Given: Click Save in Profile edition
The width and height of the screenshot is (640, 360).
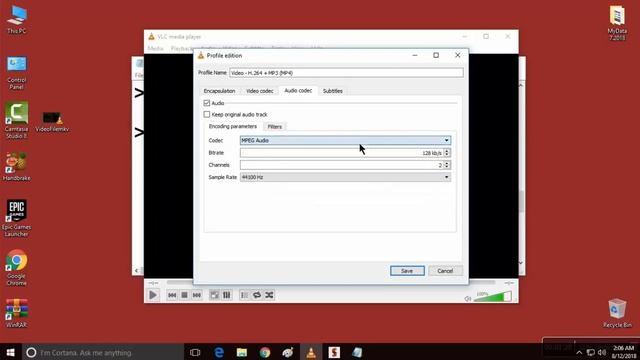Looking at the screenshot, I should (x=407, y=271).
